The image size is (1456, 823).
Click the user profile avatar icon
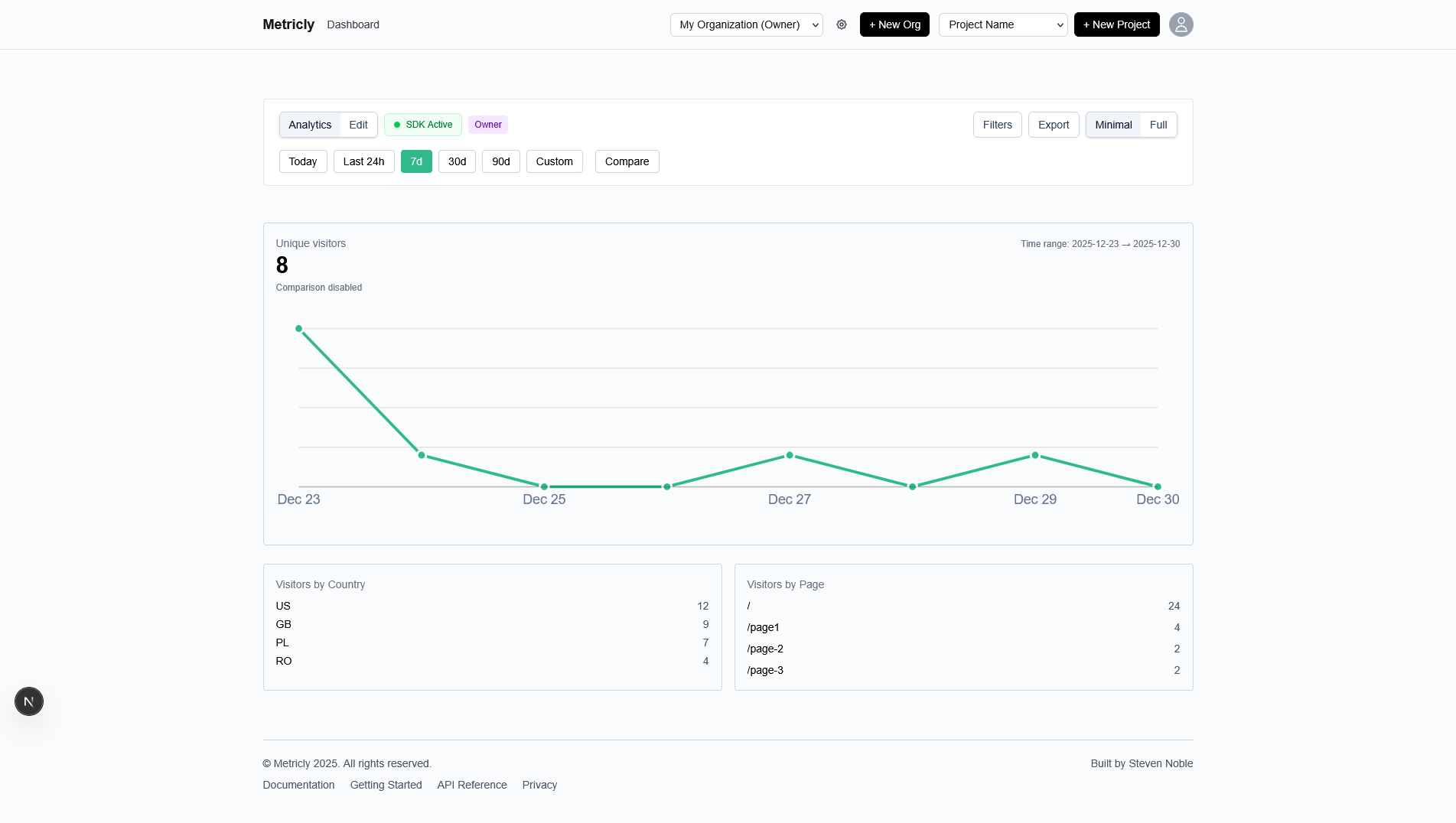click(1181, 24)
